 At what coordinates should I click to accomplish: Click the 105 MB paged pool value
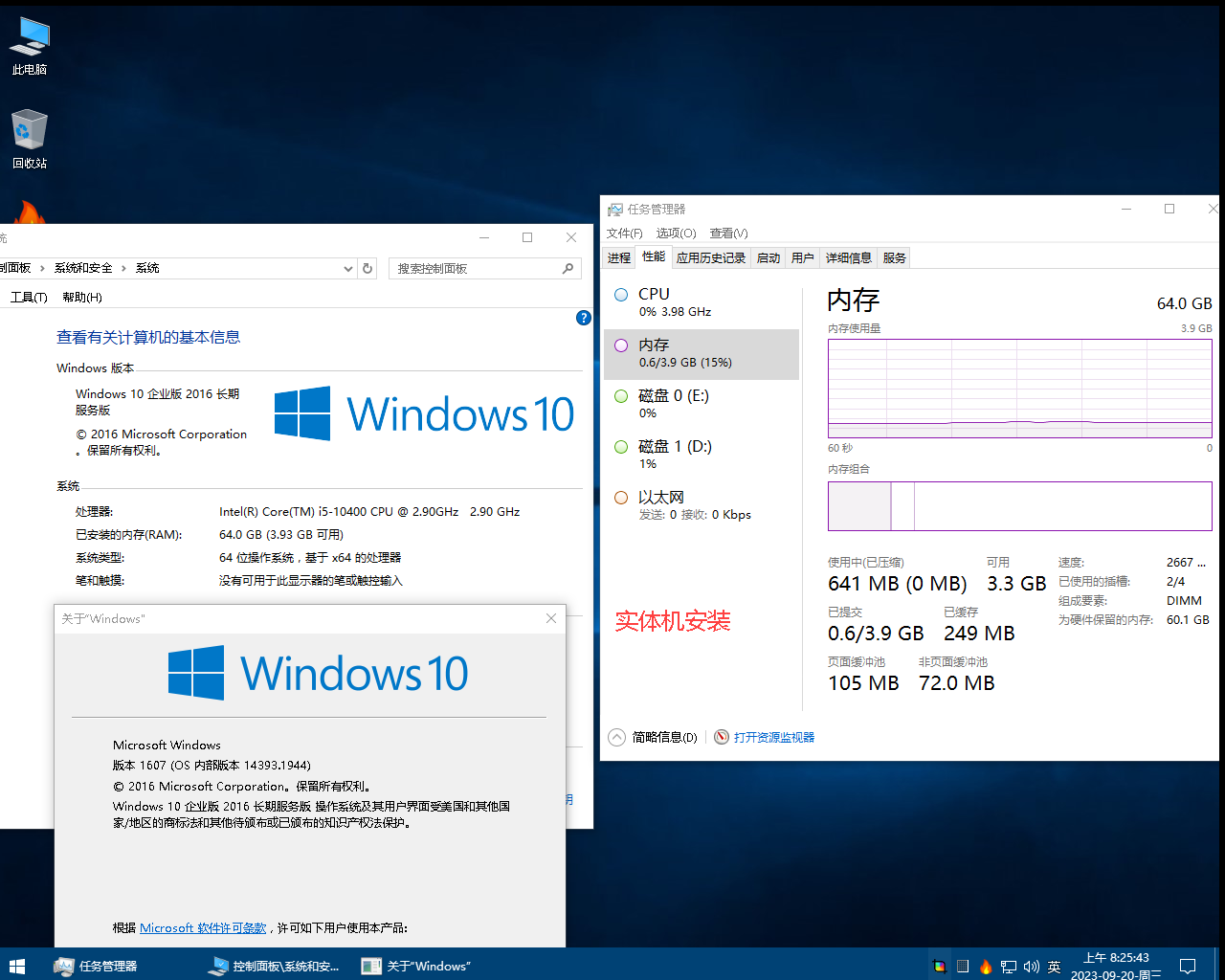tap(863, 683)
